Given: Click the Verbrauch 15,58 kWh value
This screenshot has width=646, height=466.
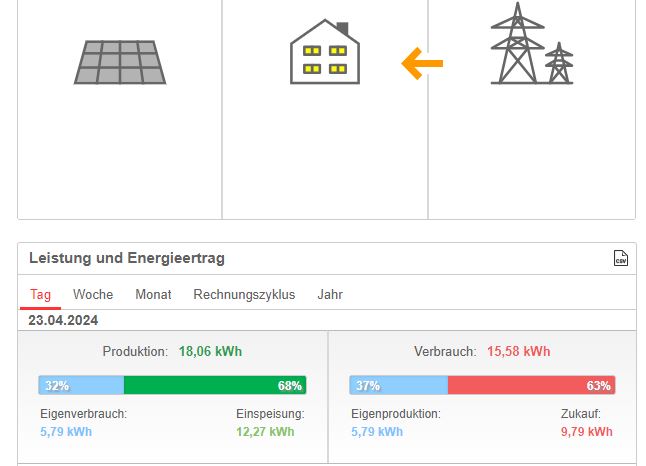Looking at the screenshot, I should (x=519, y=351).
